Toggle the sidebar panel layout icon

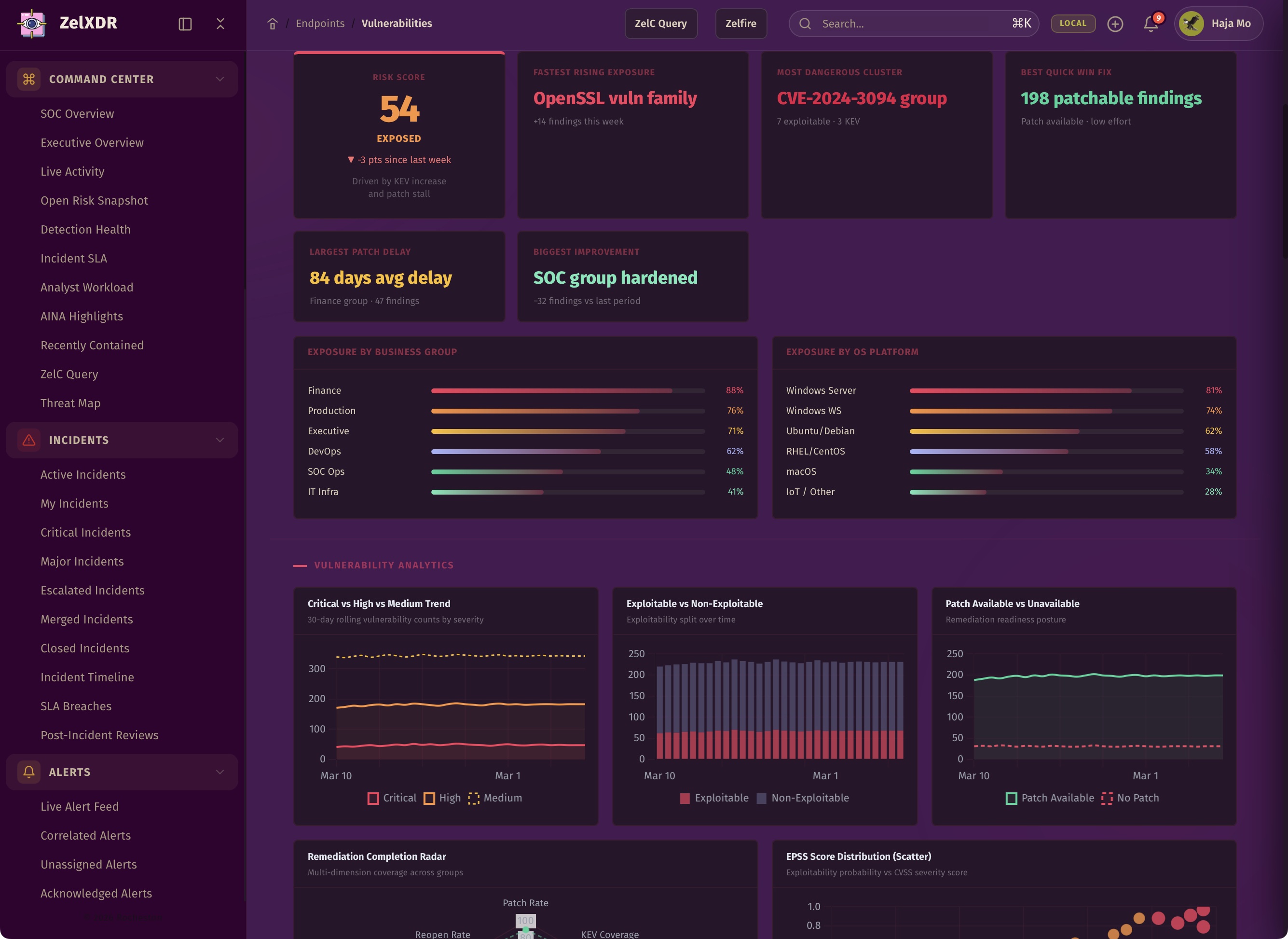[185, 23]
